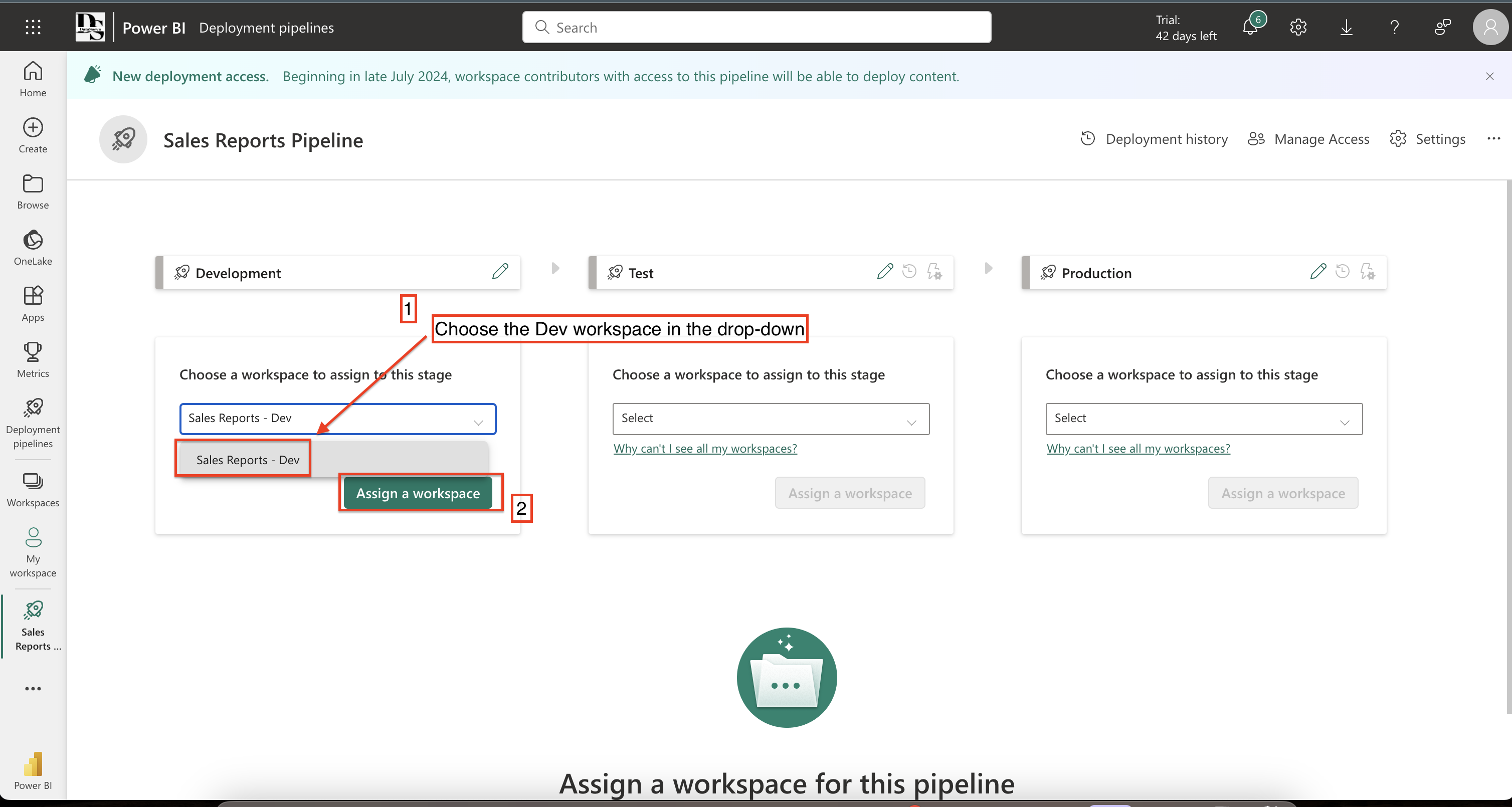
Task: Open the Development stage workspace dropdown
Action: coord(337,419)
